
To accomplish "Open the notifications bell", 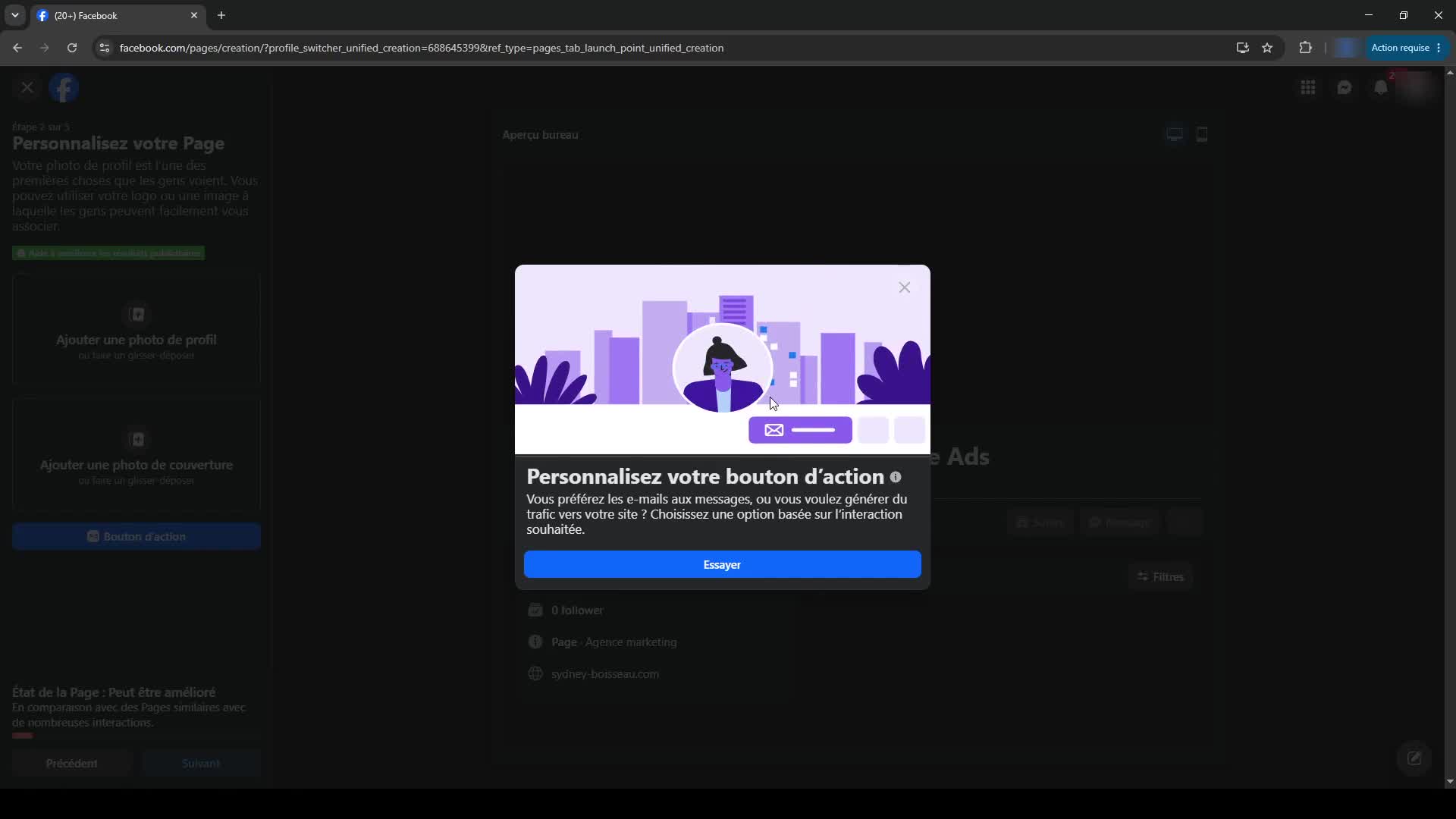I will coord(1380,87).
